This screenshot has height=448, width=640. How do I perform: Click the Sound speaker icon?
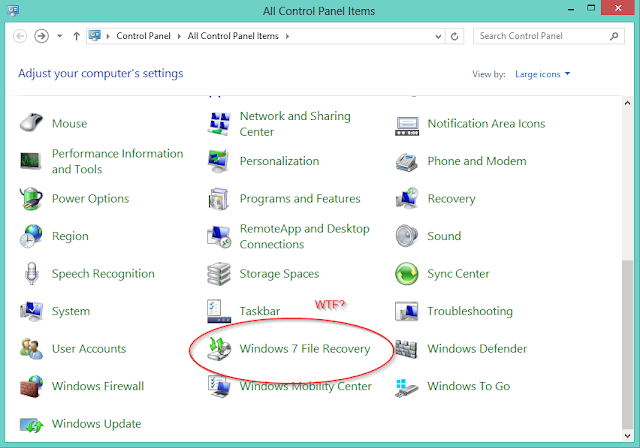coord(407,236)
